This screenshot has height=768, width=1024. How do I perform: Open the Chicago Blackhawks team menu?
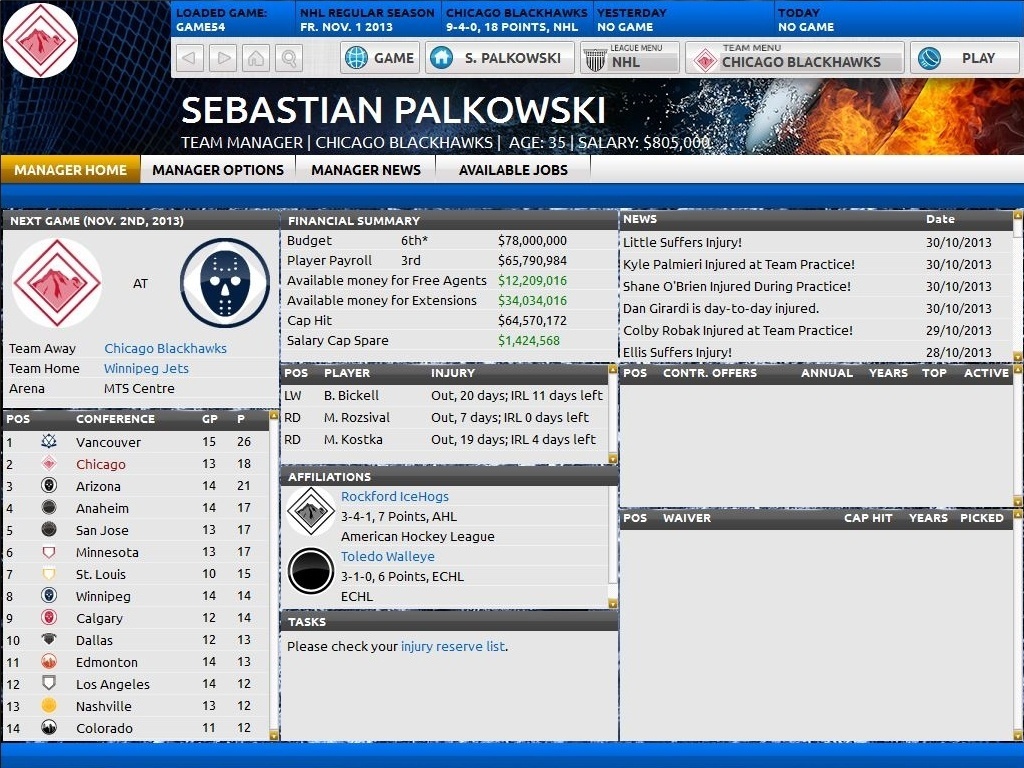pos(795,58)
